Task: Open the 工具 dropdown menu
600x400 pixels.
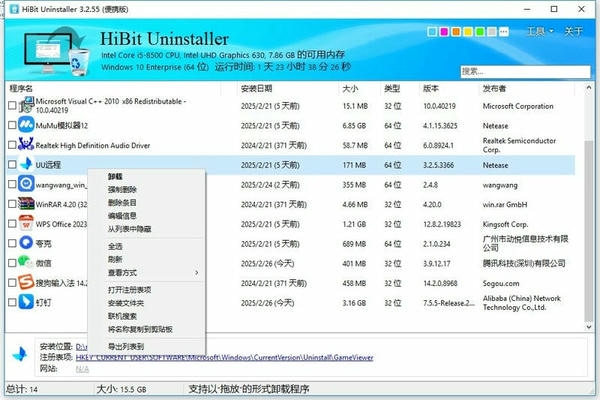Action: click(x=540, y=31)
